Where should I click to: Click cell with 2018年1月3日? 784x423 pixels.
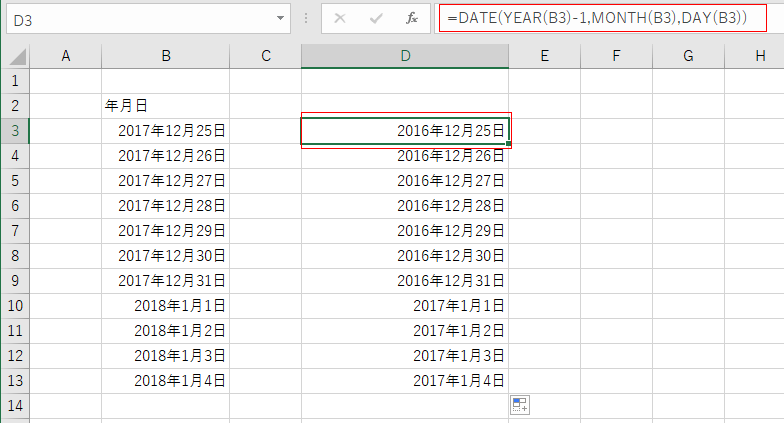[166, 356]
